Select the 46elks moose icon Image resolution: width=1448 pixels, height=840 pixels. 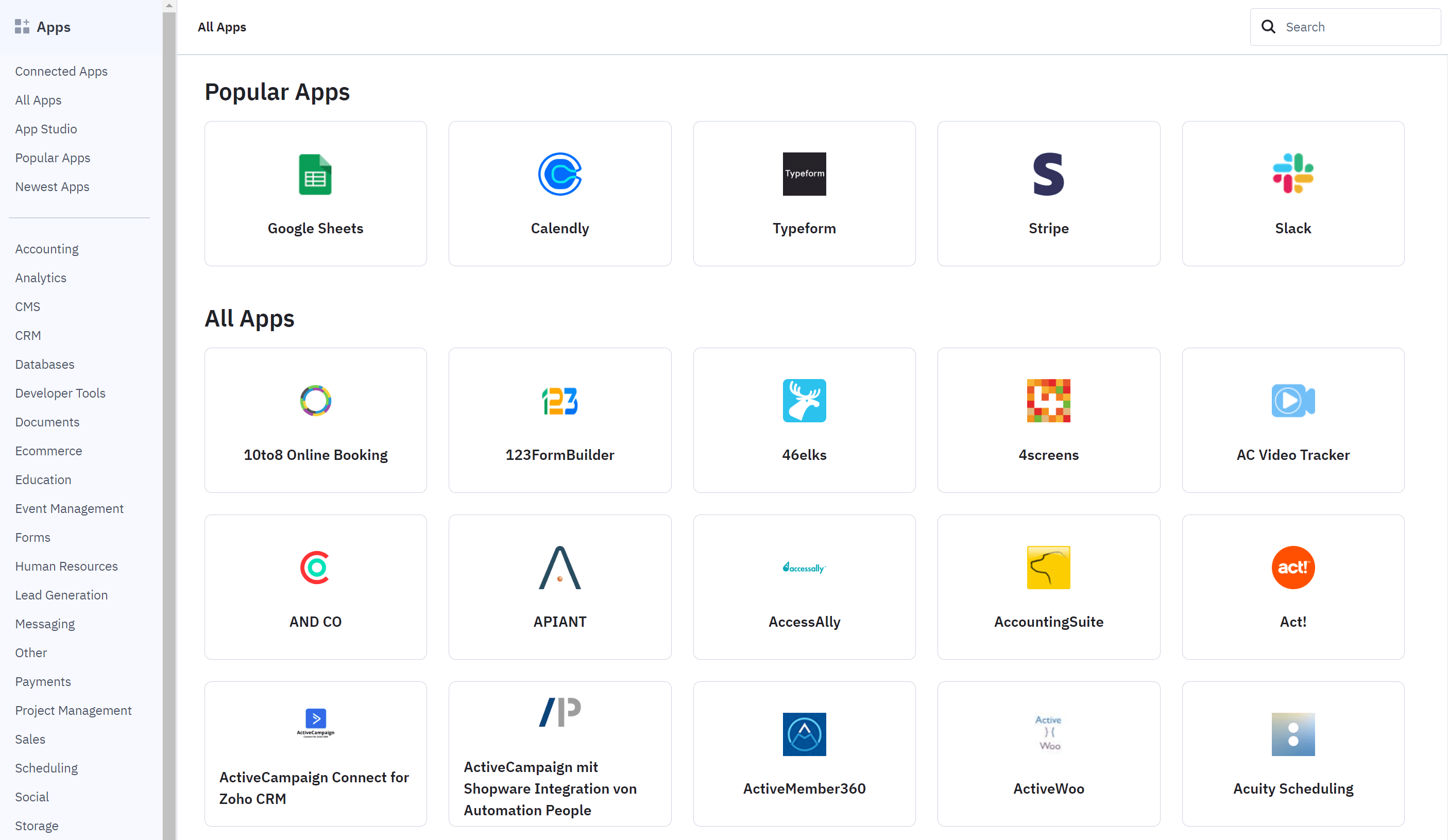click(804, 401)
